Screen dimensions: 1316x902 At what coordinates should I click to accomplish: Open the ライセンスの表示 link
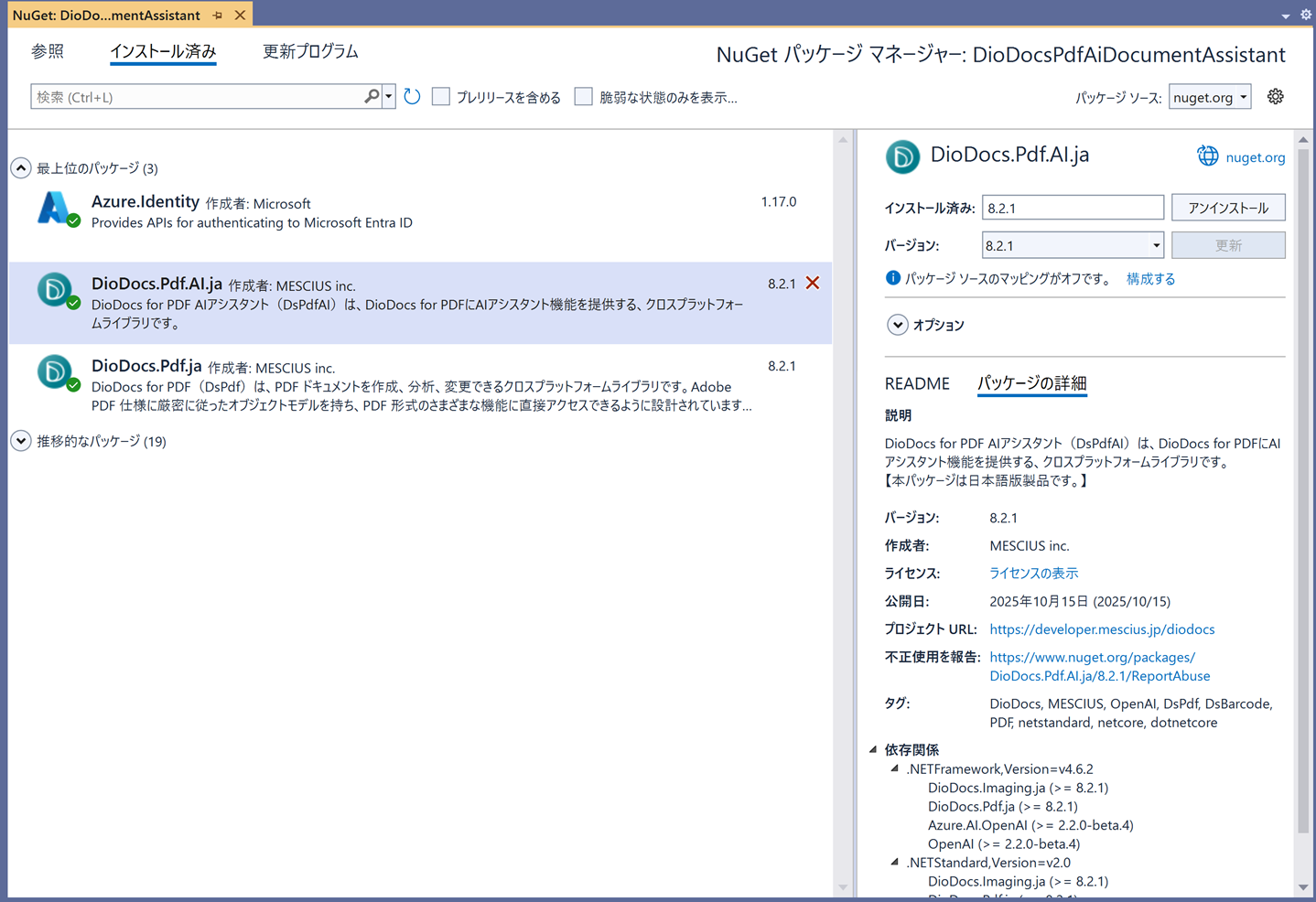[1033, 574]
